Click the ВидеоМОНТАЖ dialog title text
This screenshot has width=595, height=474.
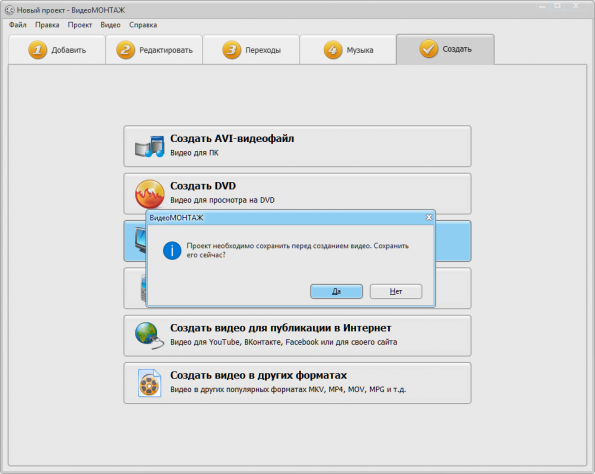tap(176, 218)
